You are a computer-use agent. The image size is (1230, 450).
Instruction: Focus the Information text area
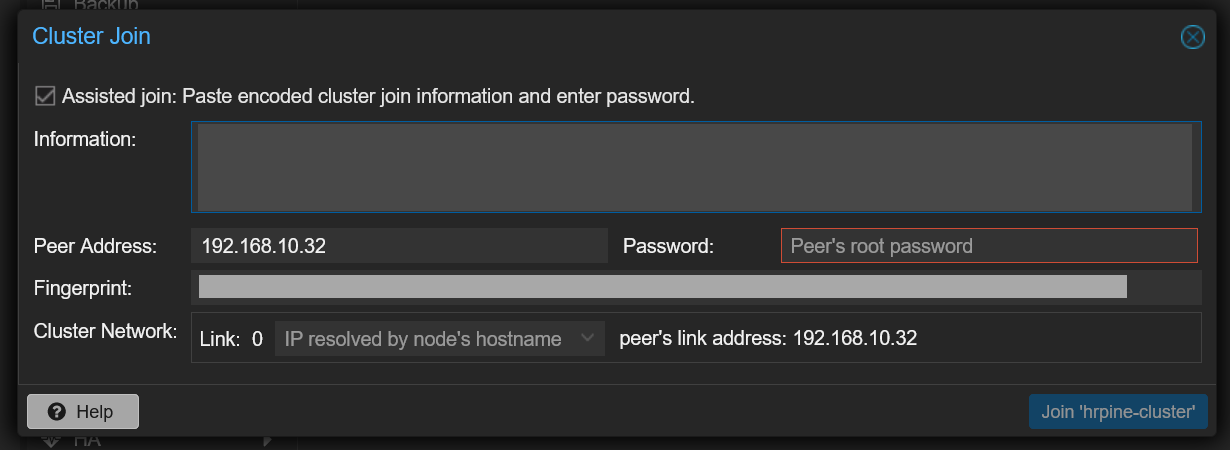tap(696, 167)
